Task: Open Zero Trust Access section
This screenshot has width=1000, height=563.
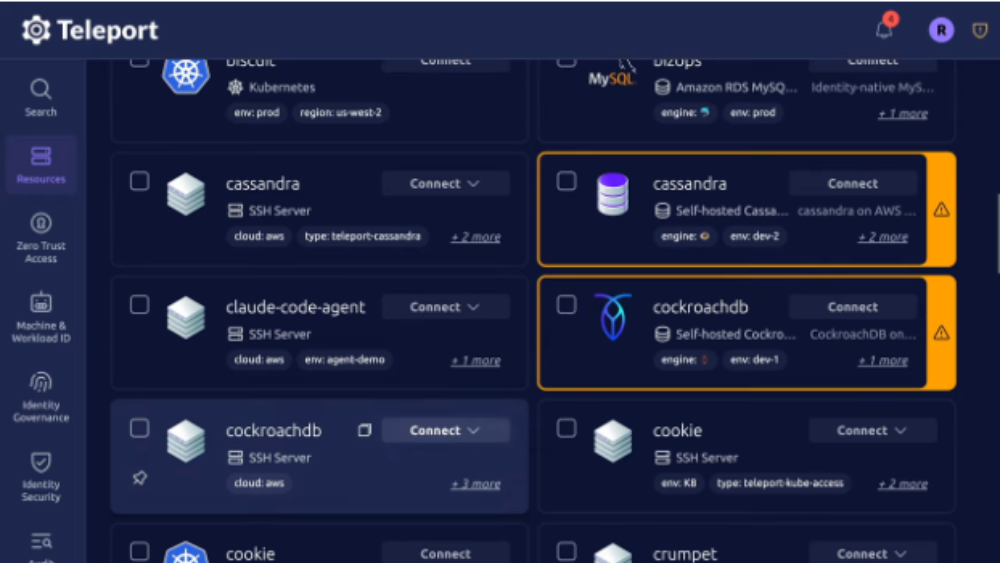Action: pos(41,238)
